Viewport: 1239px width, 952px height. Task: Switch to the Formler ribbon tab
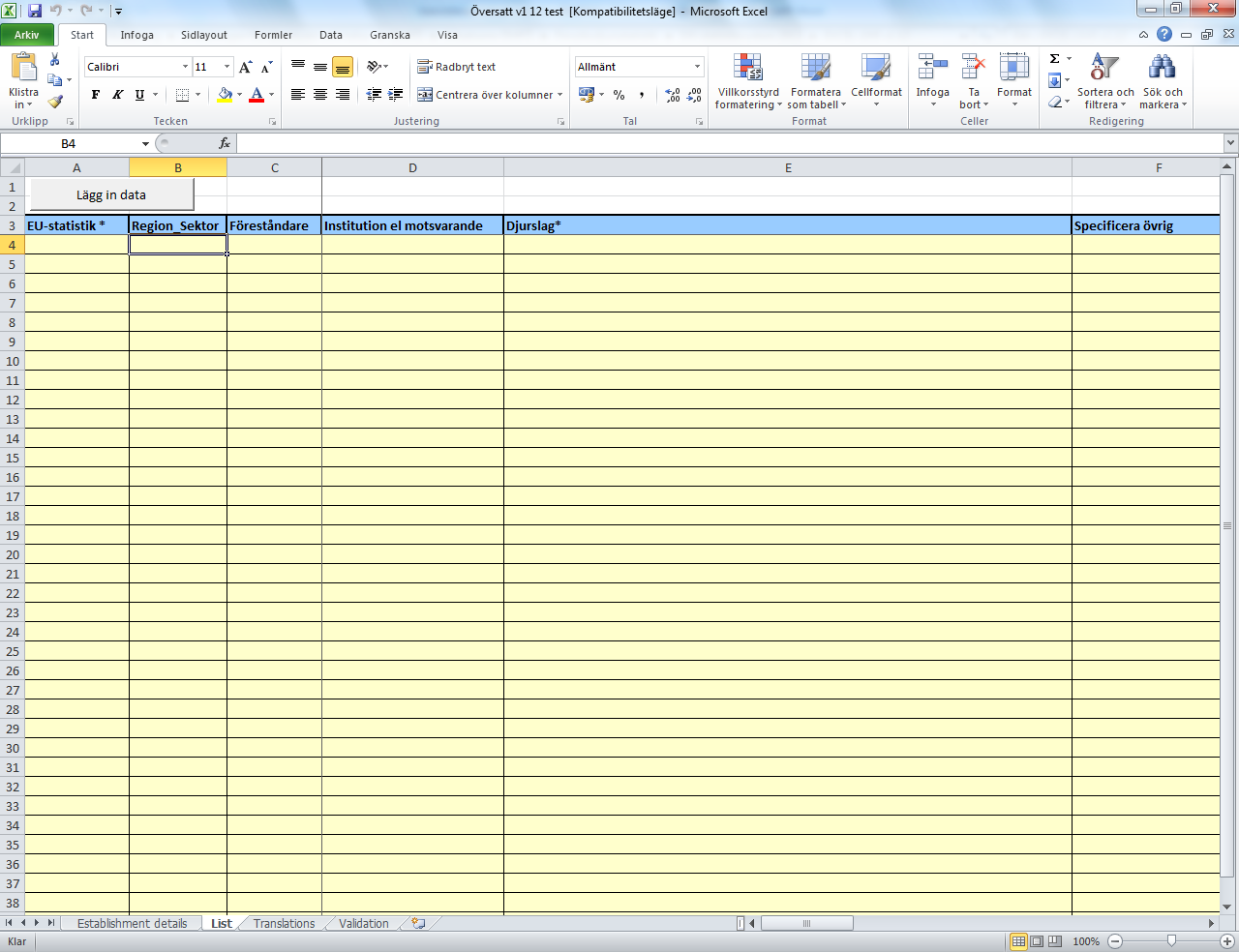274,35
